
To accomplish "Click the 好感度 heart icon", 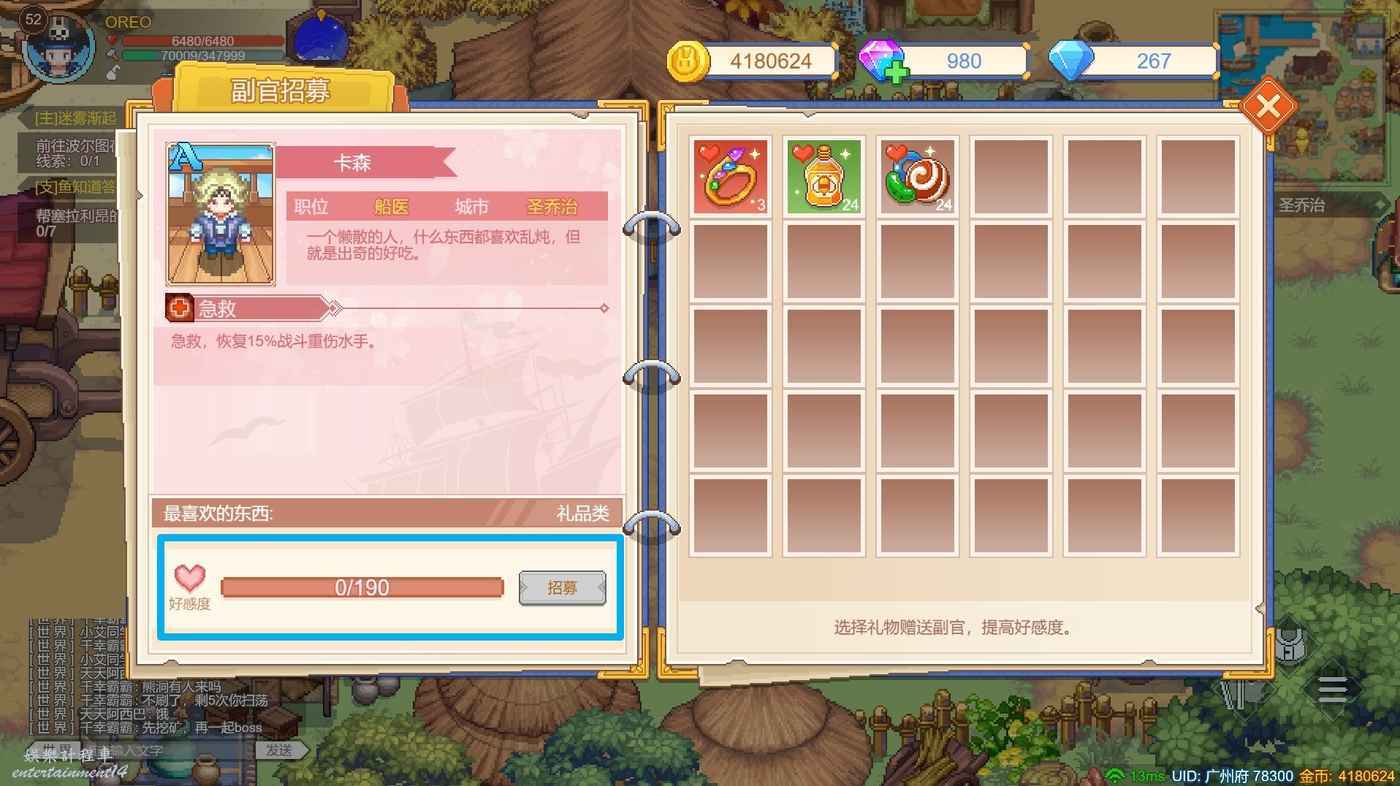I will click(x=189, y=578).
